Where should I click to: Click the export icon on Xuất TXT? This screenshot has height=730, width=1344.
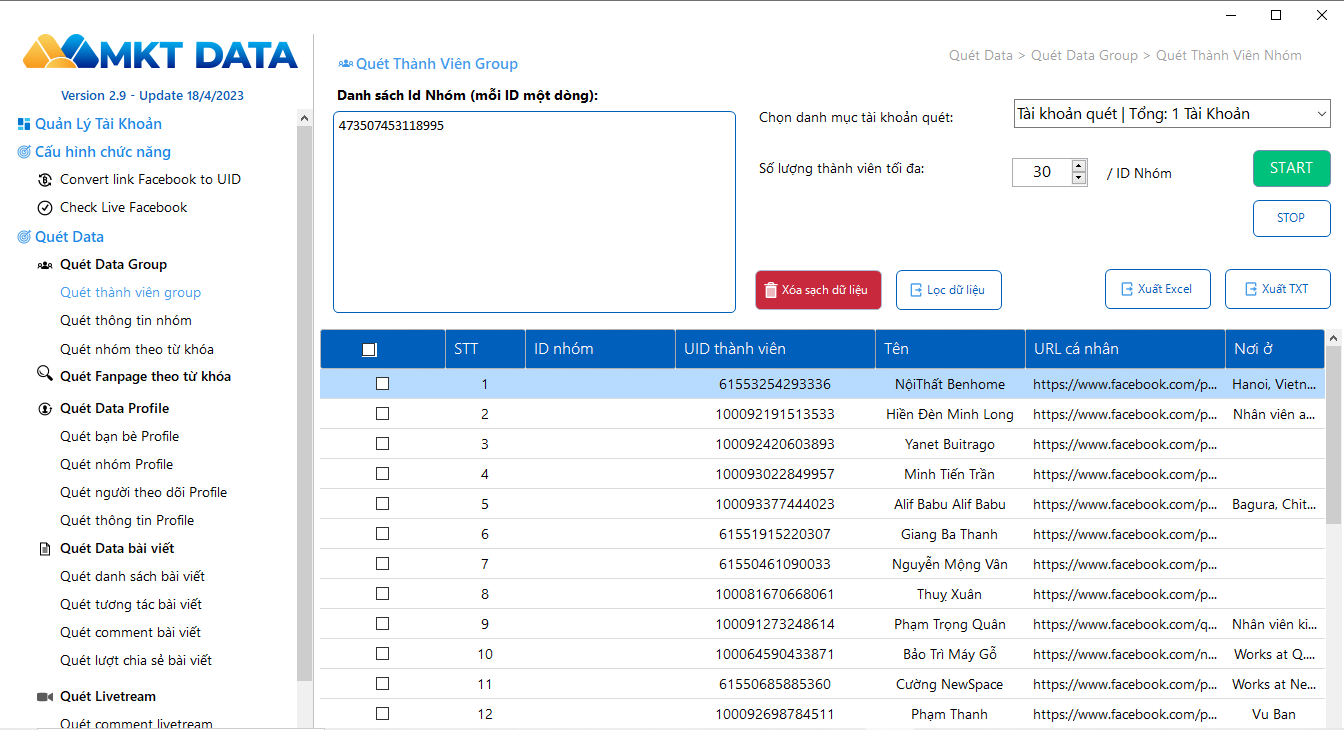pos(1250,289)
